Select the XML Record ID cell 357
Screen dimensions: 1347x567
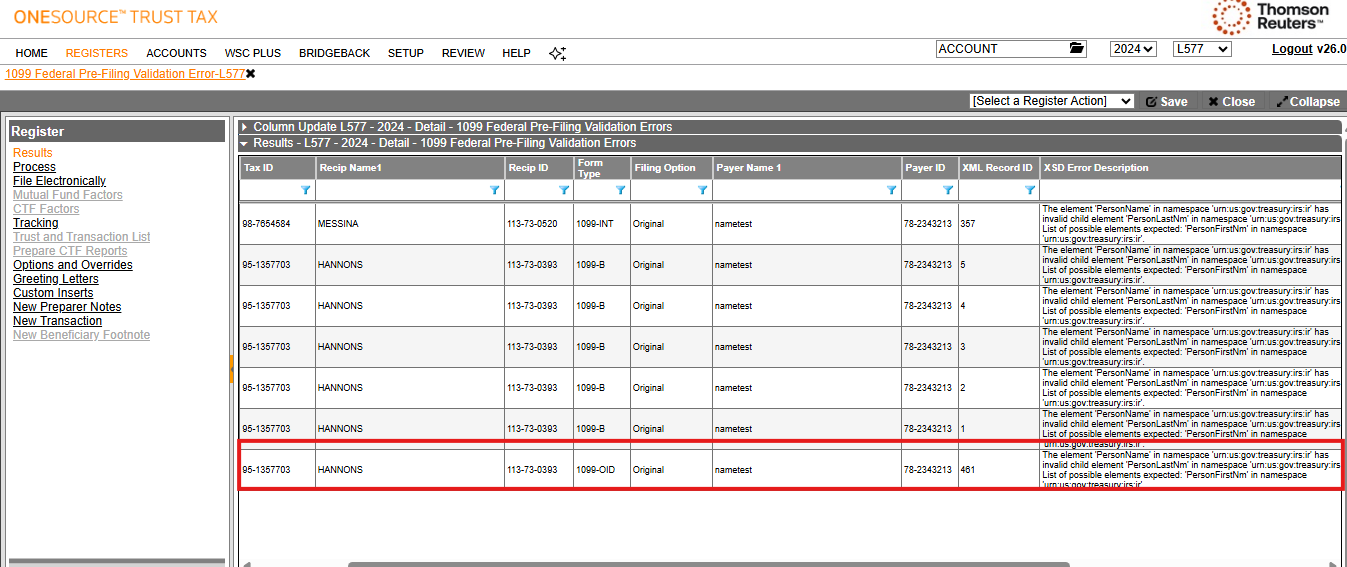click(x=998, y=224)
